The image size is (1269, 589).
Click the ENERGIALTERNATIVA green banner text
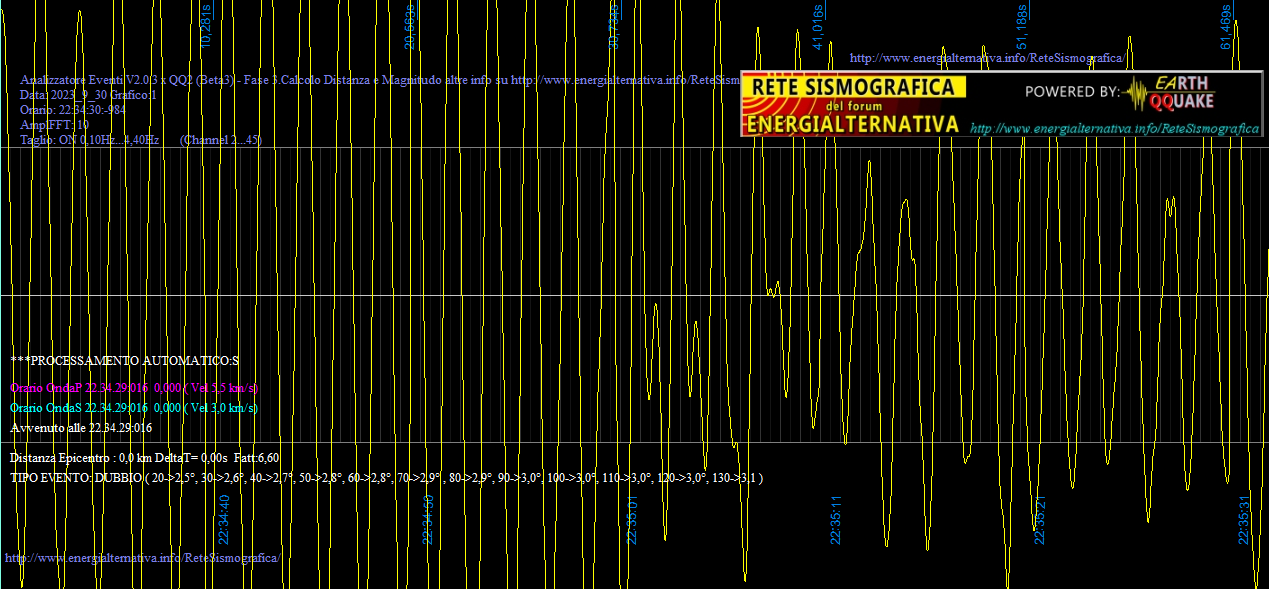coord(853,124)
